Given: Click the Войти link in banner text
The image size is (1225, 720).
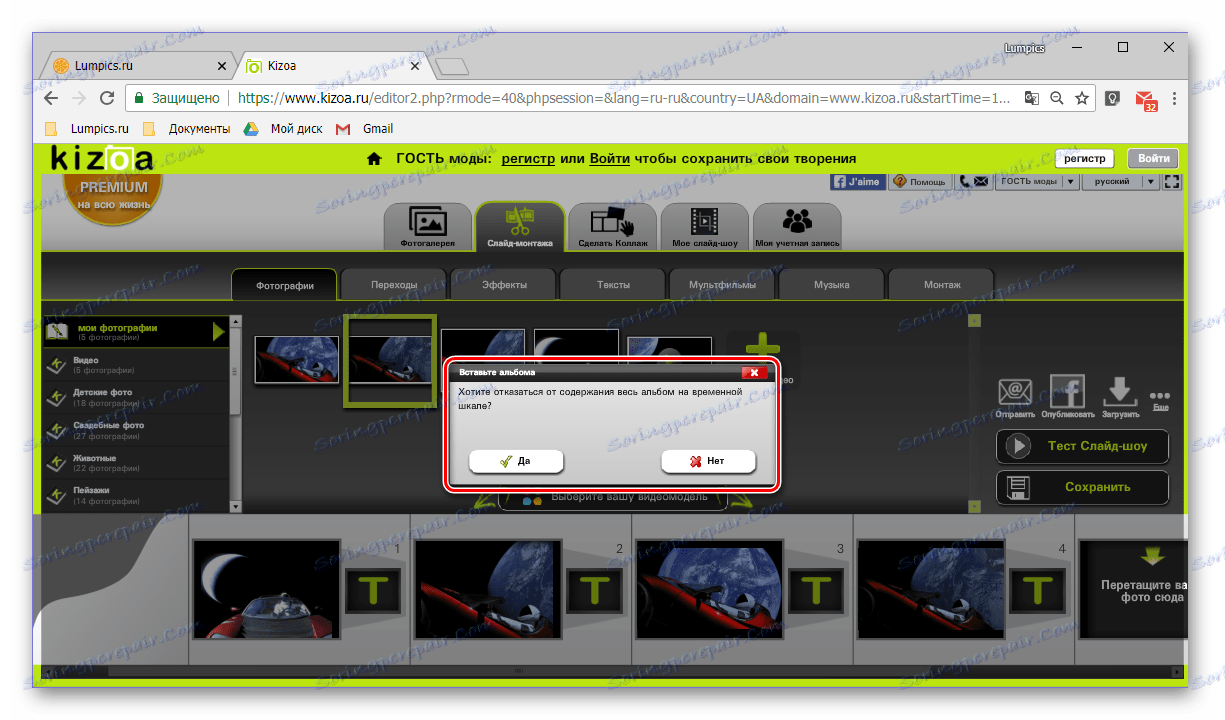Looking at the screenshot, I should coord(610,158).
